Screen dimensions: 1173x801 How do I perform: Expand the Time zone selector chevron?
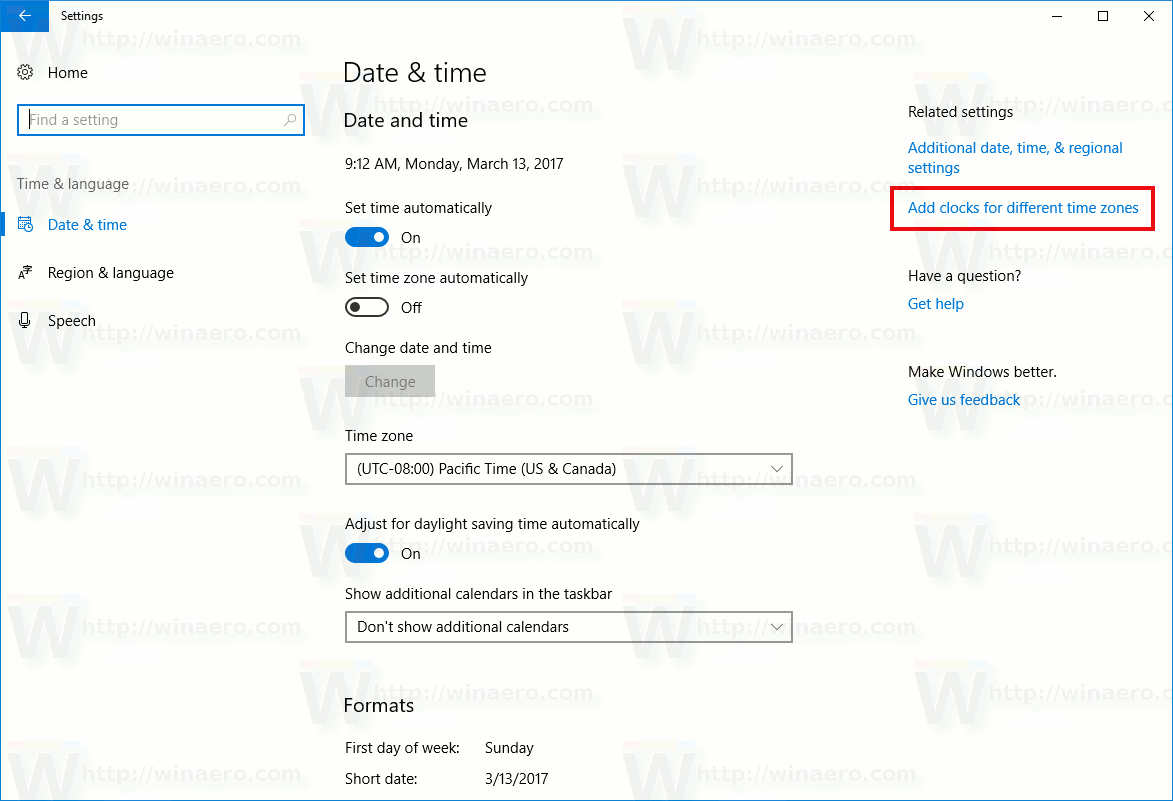point(778,469)
